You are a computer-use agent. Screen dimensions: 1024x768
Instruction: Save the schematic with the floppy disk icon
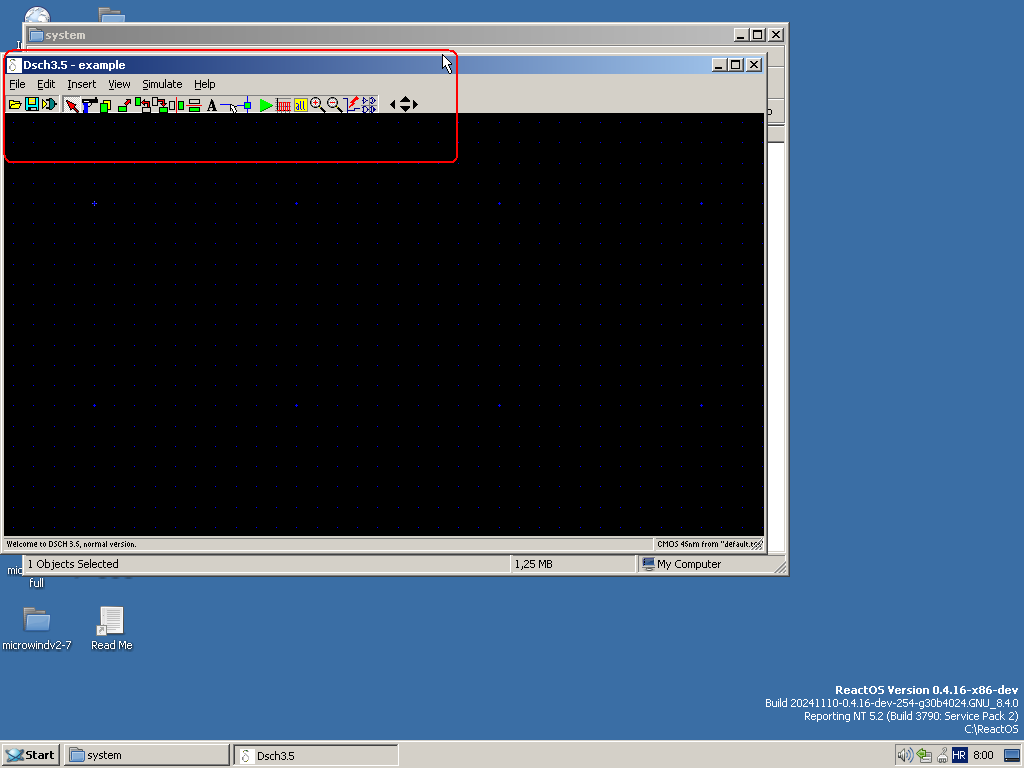tap(32, 104)
